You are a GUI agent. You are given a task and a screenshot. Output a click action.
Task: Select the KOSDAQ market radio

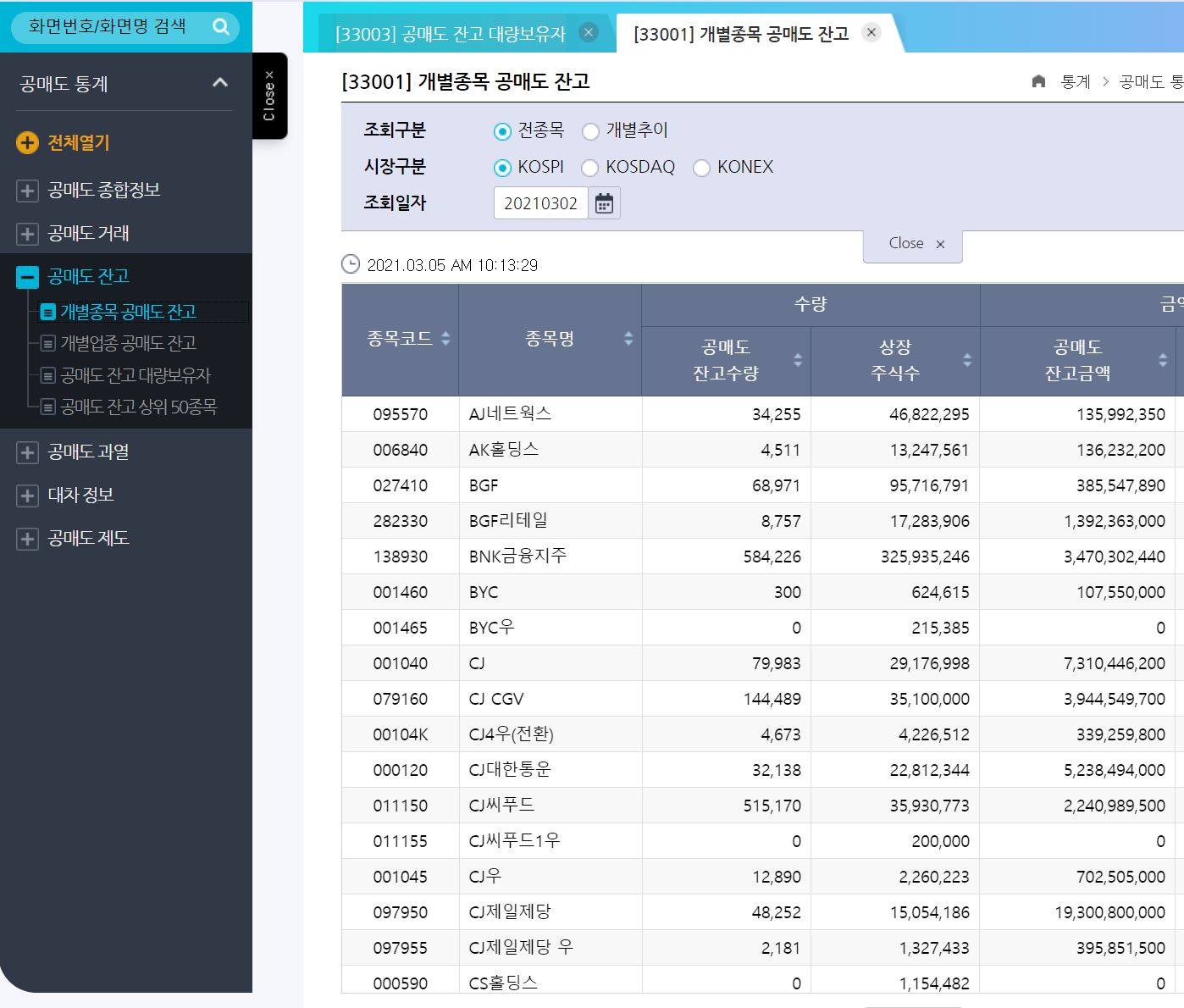590,168
